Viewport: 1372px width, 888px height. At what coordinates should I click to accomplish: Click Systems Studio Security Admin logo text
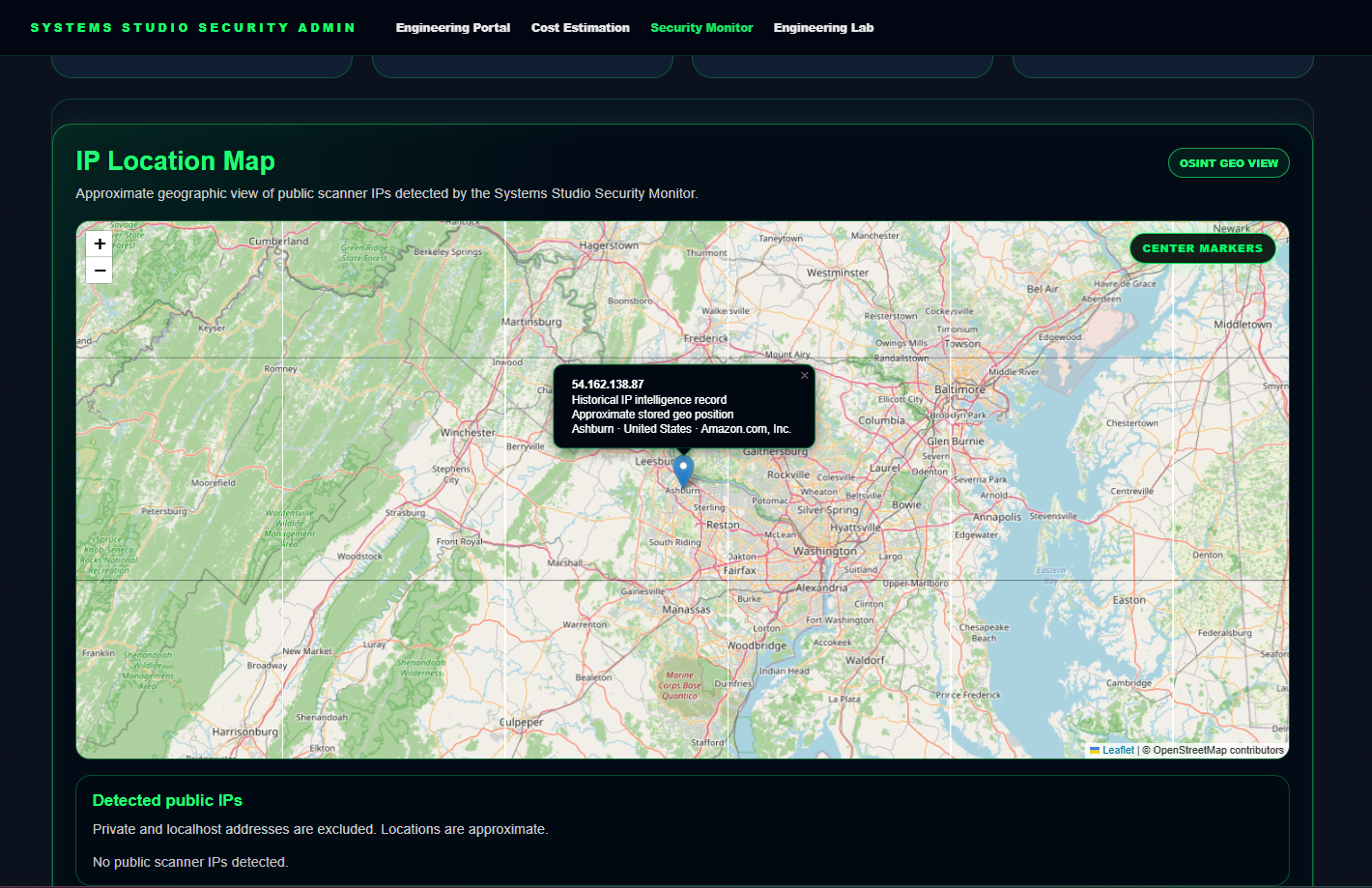(x=193, y=28)
